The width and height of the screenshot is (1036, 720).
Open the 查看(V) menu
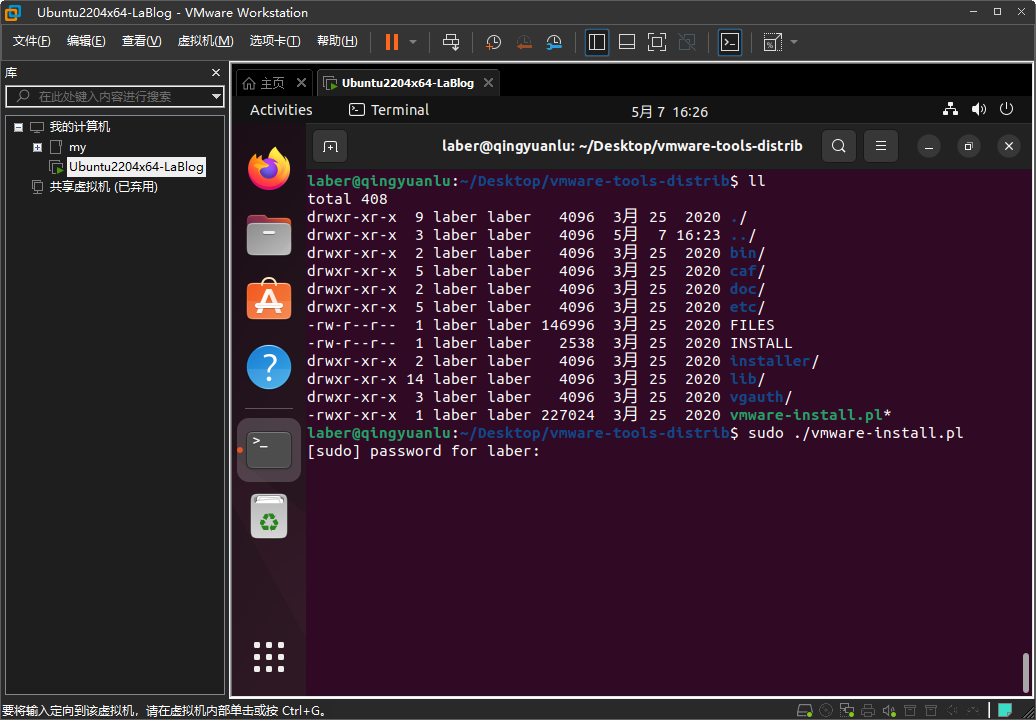(141, 41)
